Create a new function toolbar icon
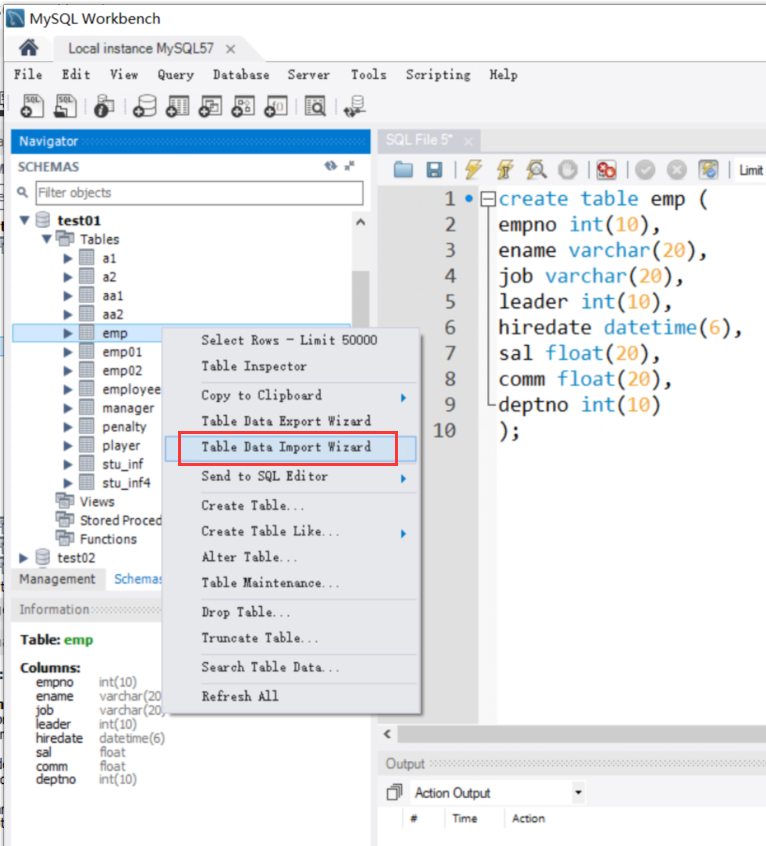This screenshot has width=766, height=846. [276, 106]
